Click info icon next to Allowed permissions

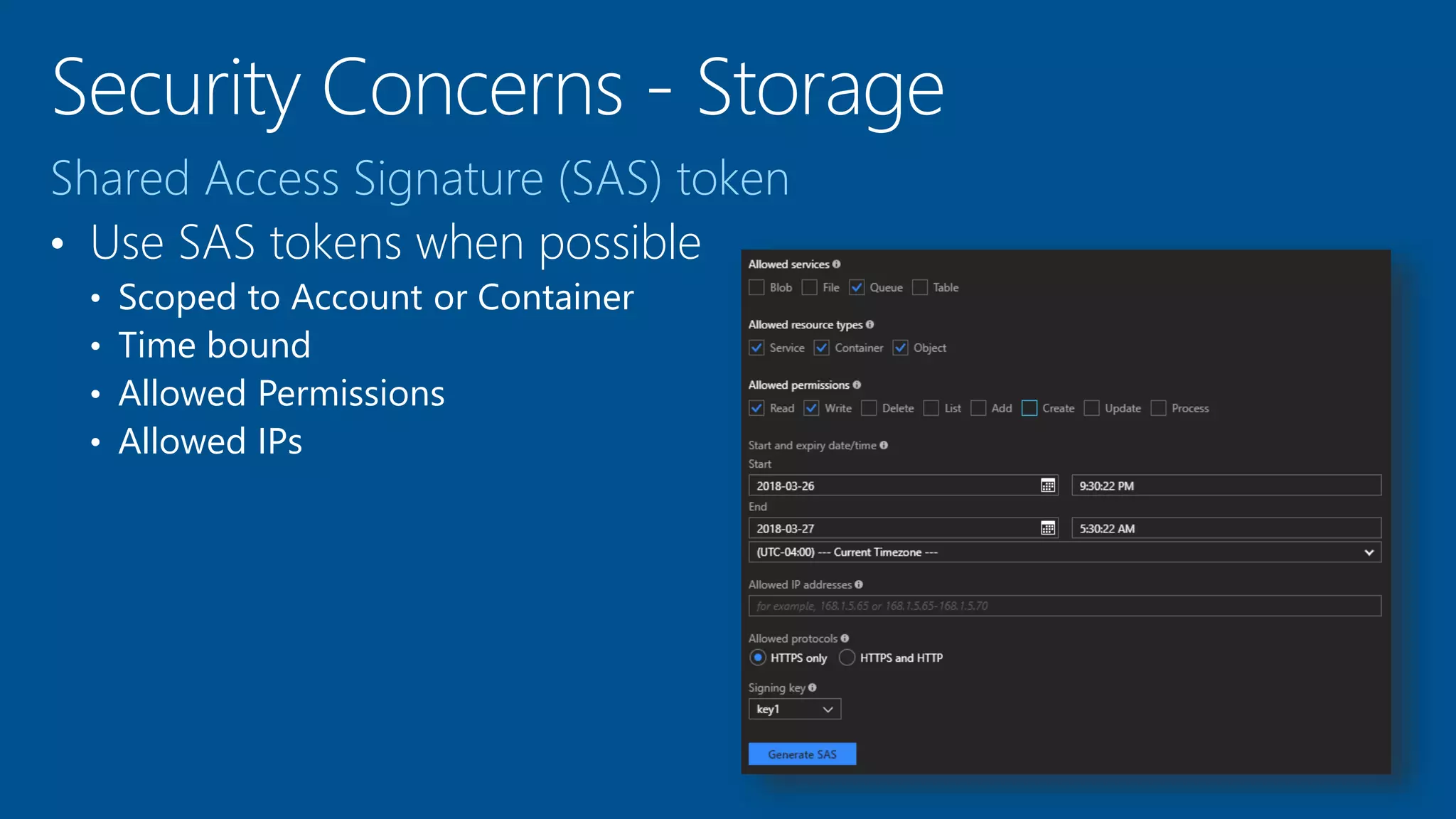857,385
